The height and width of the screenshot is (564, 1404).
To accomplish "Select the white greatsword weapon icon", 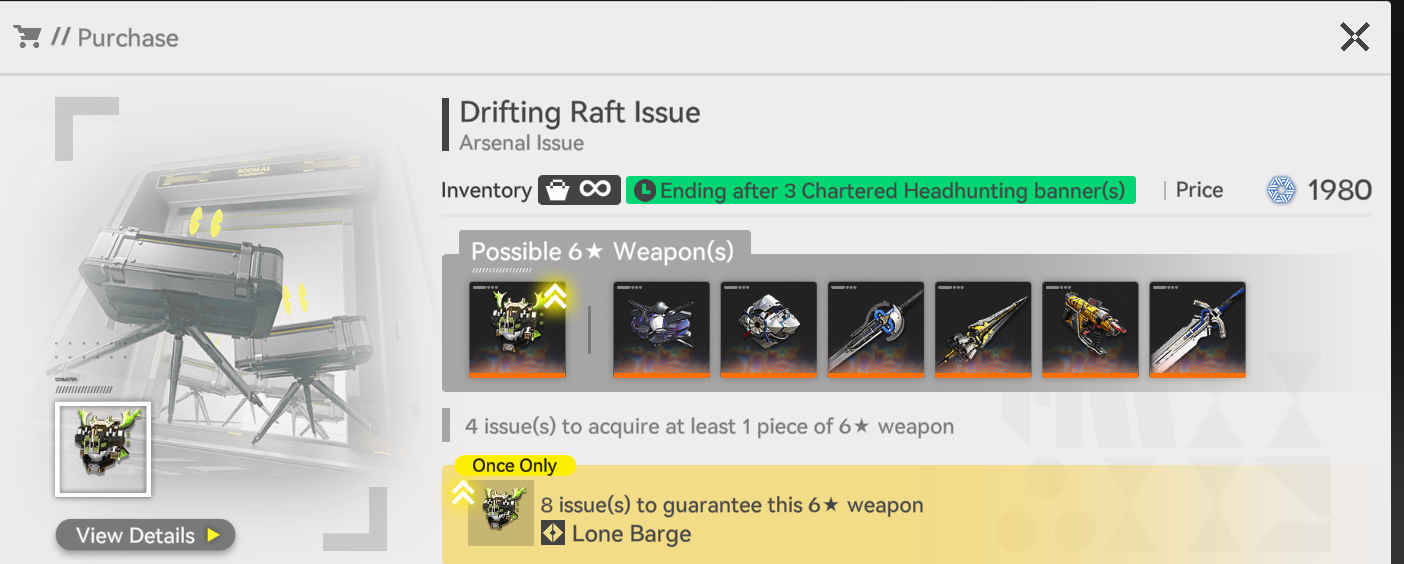I will coord(1197,330).
